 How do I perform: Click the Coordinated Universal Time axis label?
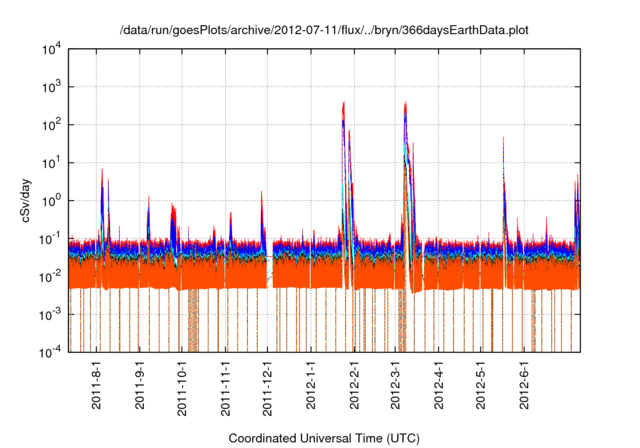click(320, 438)
